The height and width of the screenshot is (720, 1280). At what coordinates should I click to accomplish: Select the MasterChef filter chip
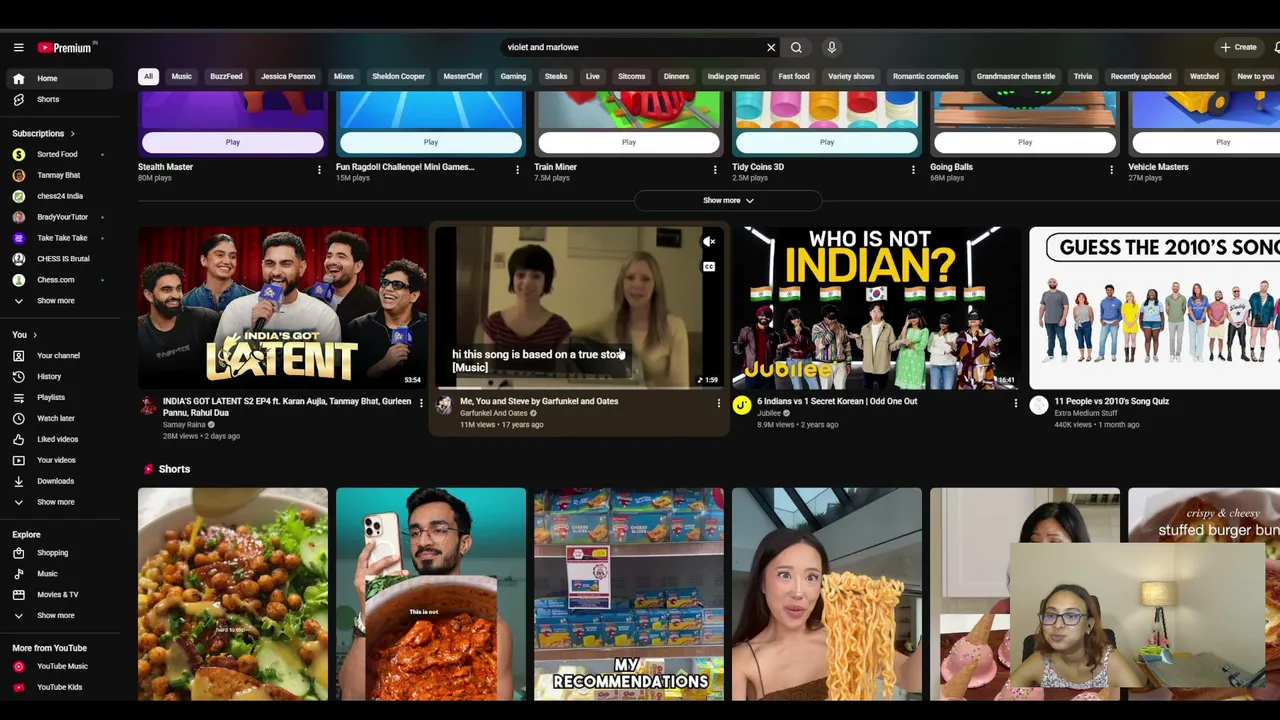pos(462,76)
